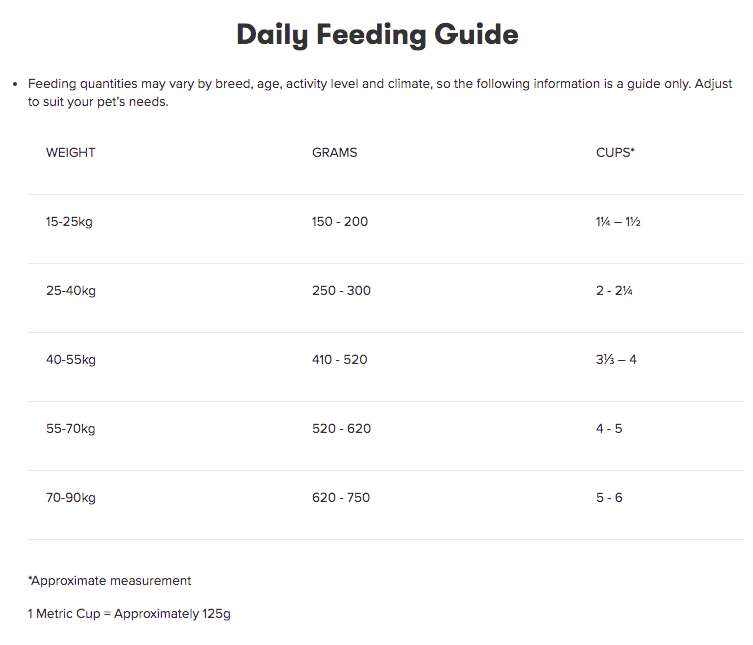This screenshot has width=753, height=645.
Task: Click the 3⅓ – 4 cups cell
Action: [615, 360]
